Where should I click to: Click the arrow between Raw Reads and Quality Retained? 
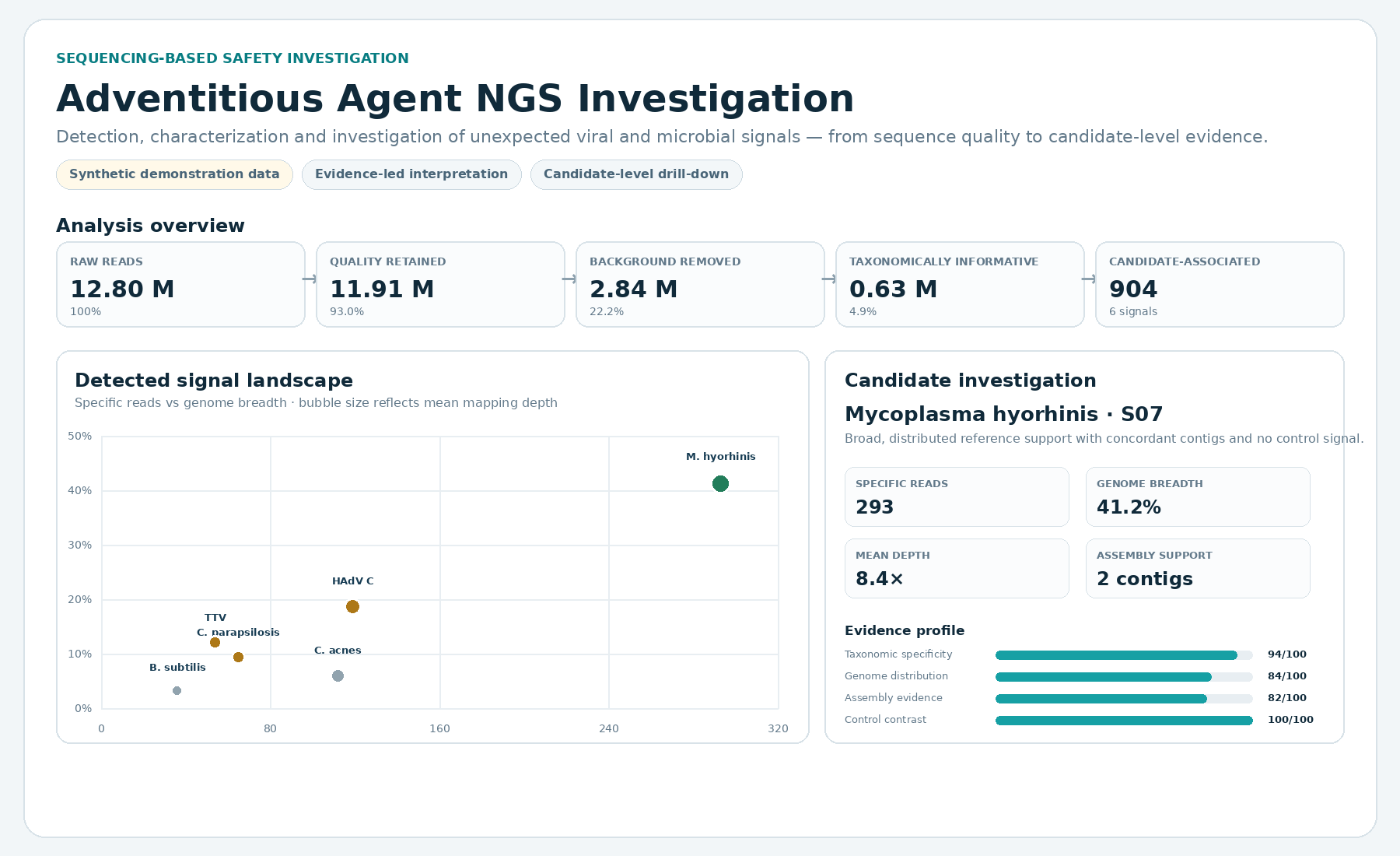(310, 279)
